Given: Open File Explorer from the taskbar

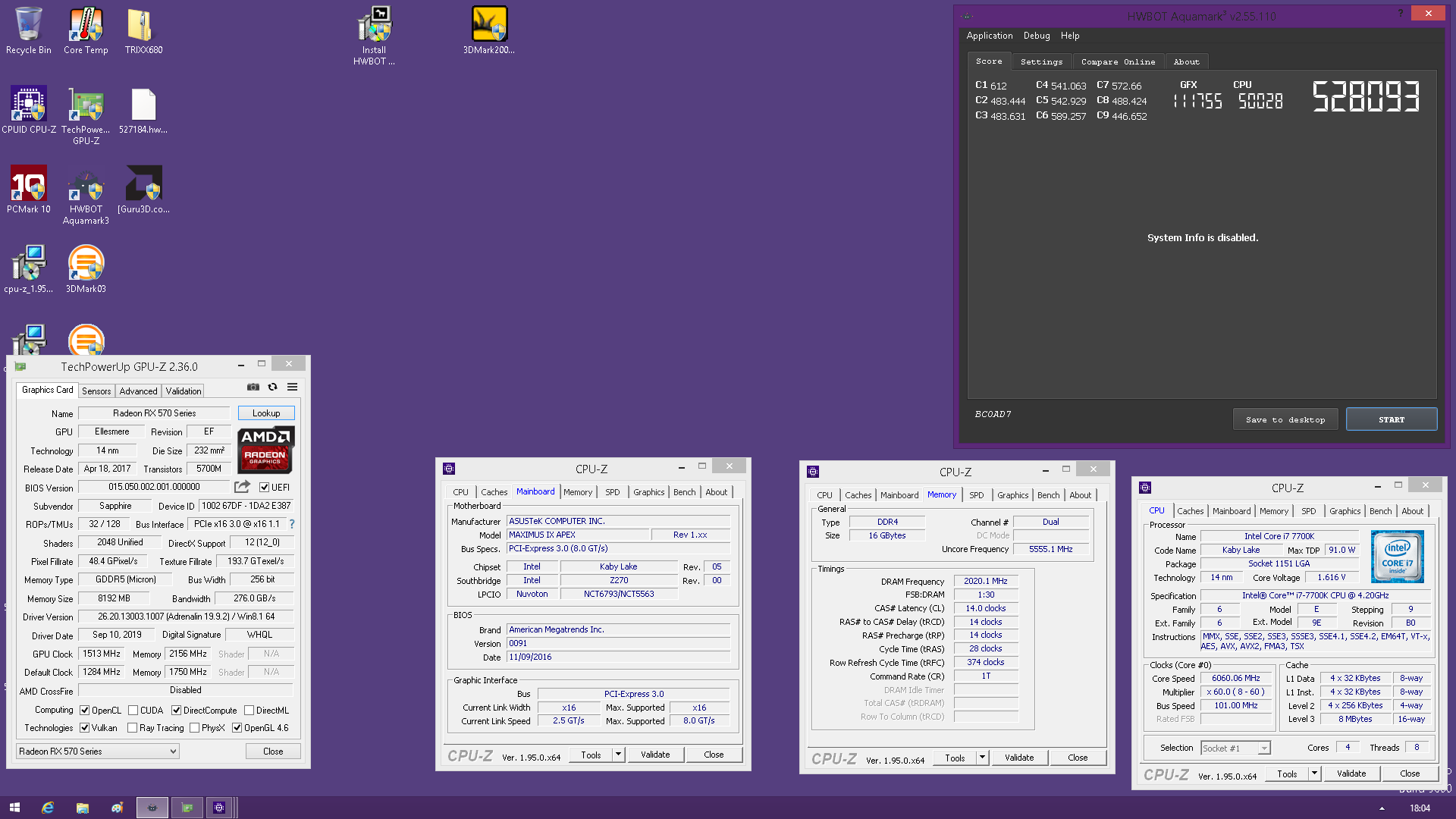Looking at the screenshot, I should click(83, 808).
